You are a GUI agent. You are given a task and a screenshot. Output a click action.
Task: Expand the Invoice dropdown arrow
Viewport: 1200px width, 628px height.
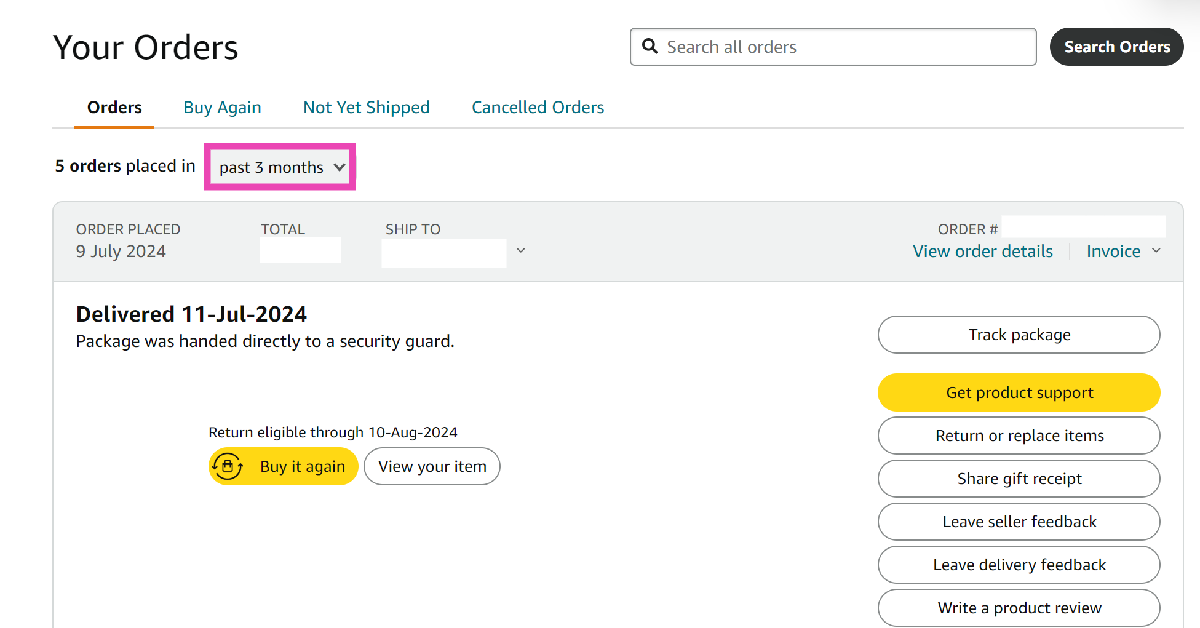pos(1156,251)
